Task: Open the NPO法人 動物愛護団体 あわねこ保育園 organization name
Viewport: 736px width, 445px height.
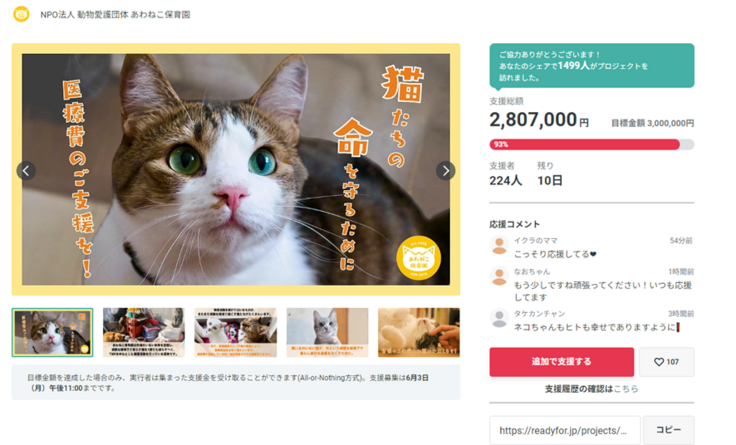Action: tap(115, 15)
